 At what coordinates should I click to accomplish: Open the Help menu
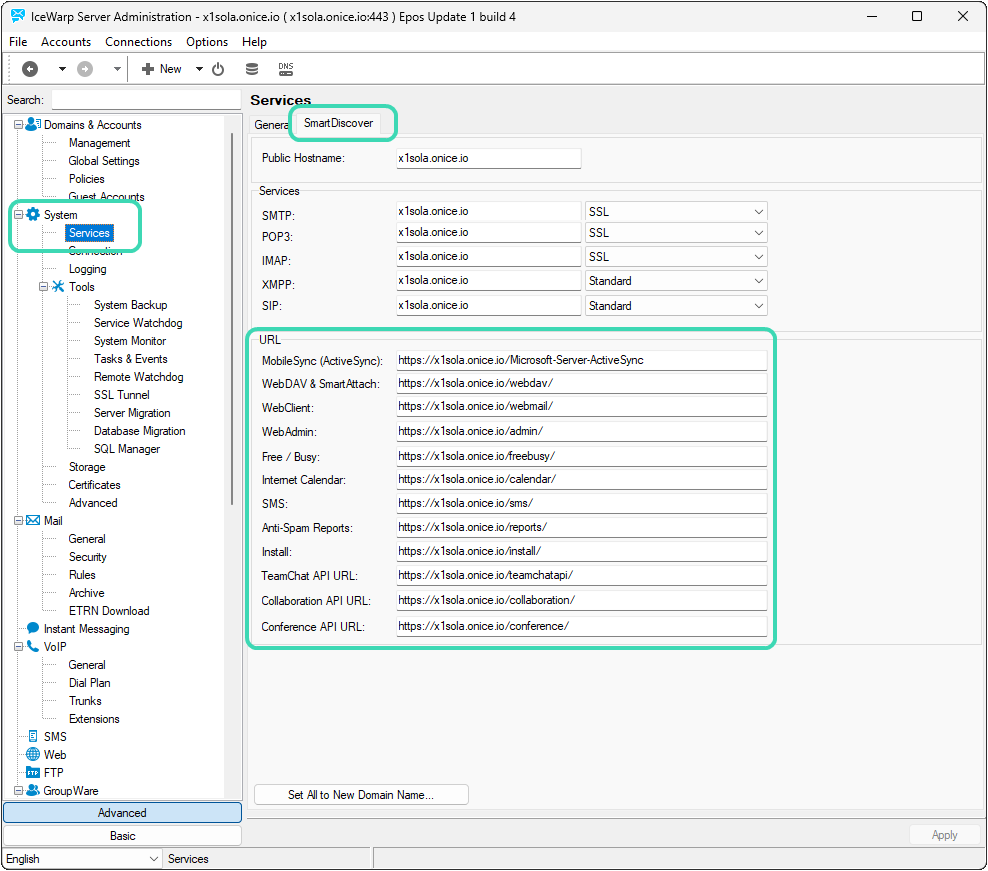[x=254, y=42]
